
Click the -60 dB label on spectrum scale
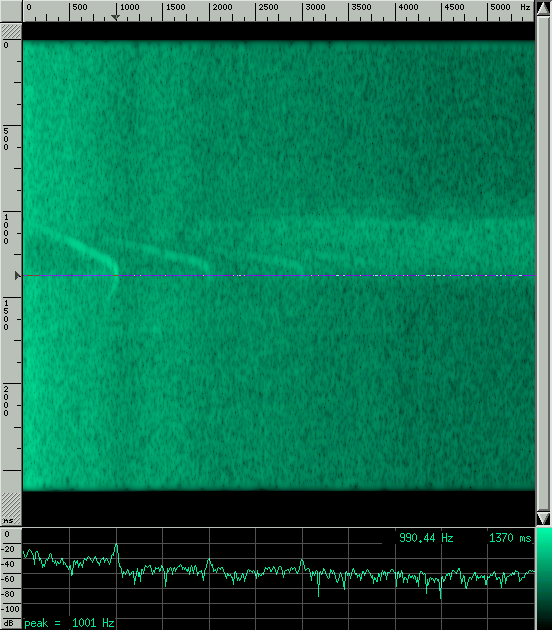click(x=7, y=579)
